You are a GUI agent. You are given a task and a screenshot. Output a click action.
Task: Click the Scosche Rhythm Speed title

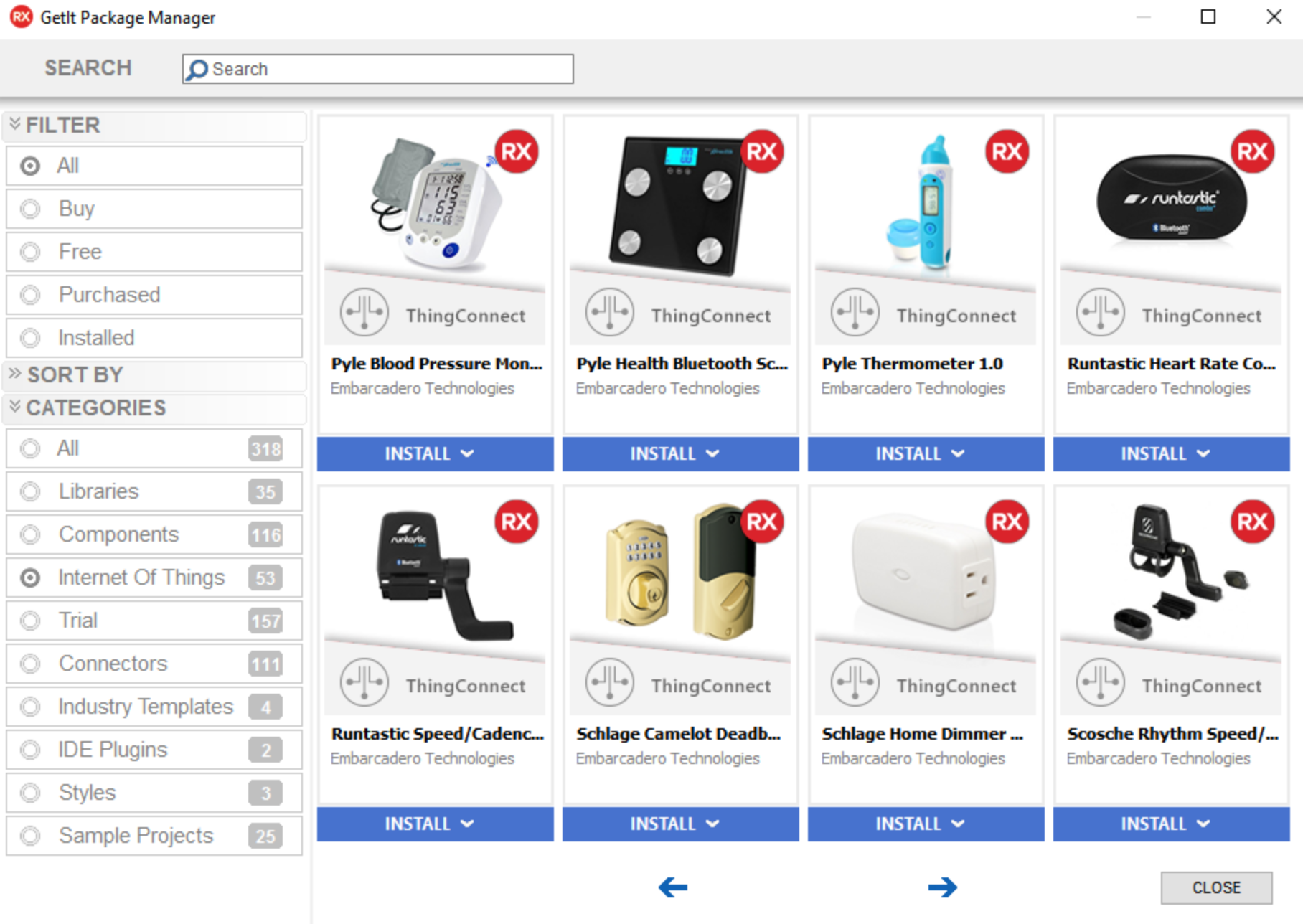[1172, 734]
